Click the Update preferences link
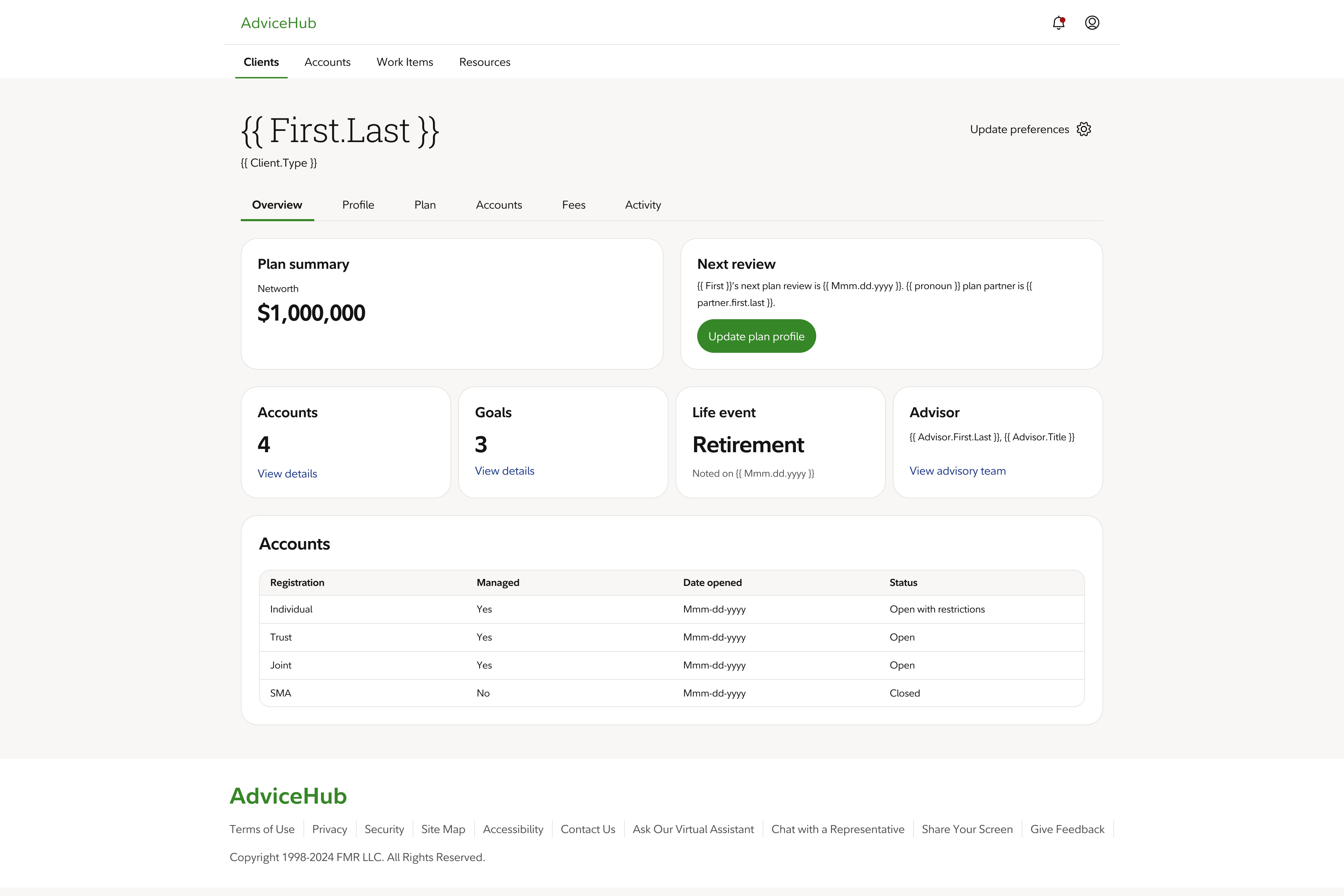The image size is (1344, 896). pos(1020,129)
